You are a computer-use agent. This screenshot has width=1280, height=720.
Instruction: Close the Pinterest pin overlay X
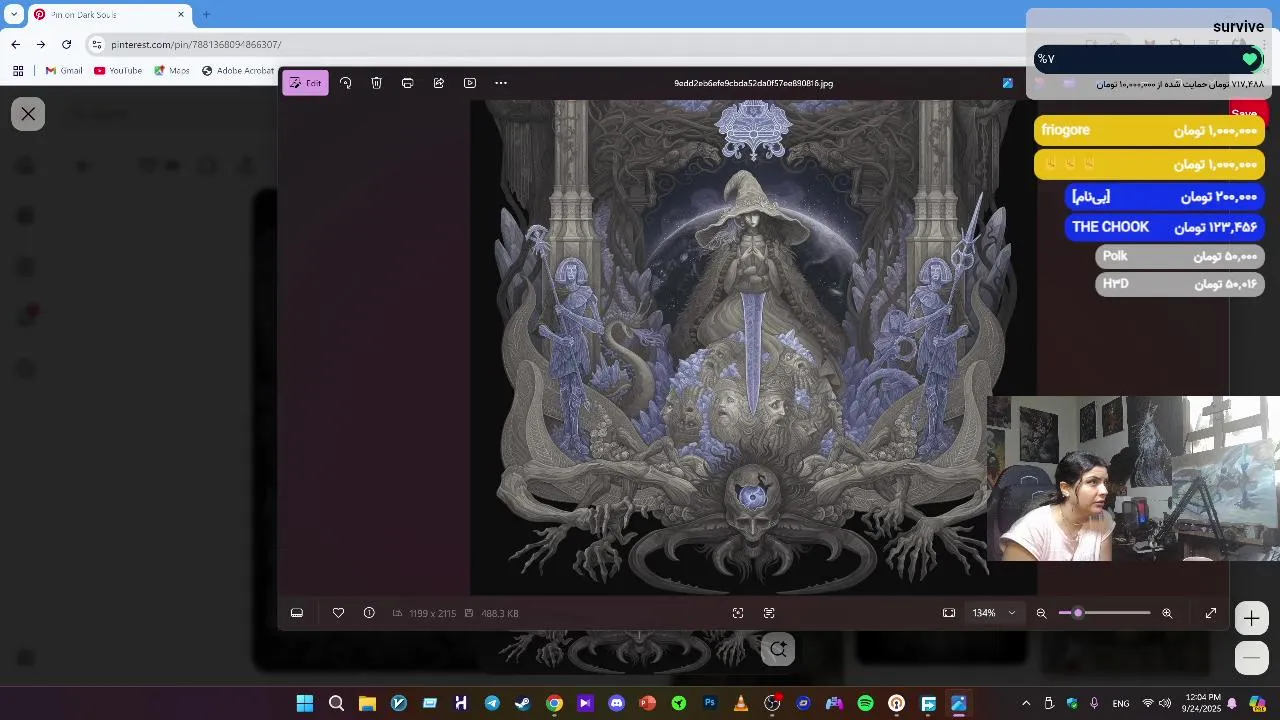tap(28, 114)
